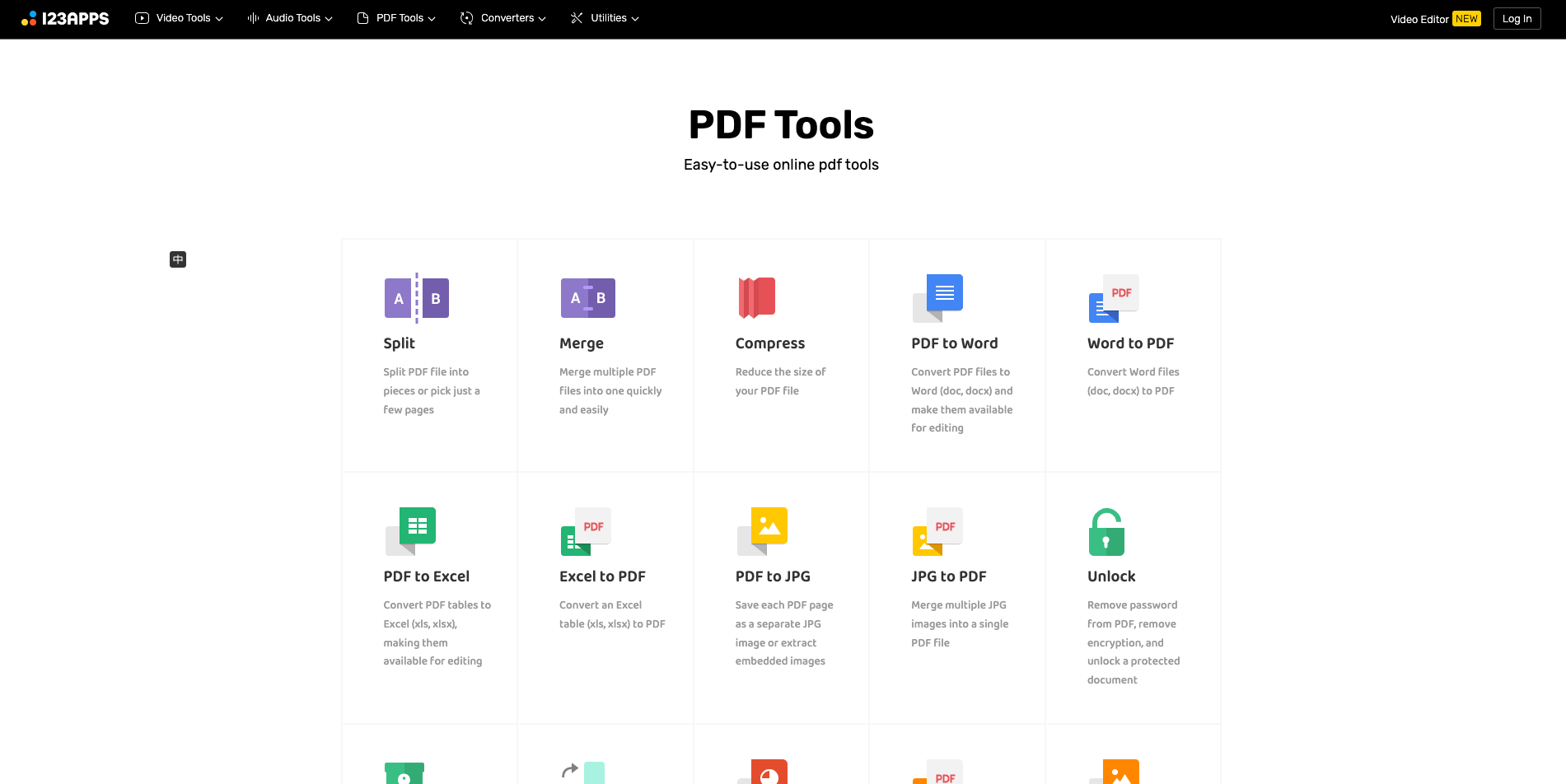Screen dimensions: 1566x784
Task: Open the JPG to PDF icon
Action: [x=937, y=530]
